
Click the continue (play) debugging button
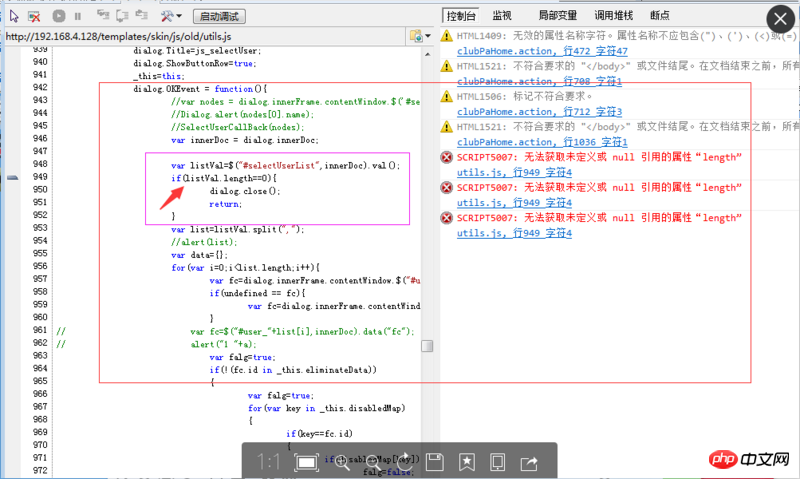(x=59, y=16)
